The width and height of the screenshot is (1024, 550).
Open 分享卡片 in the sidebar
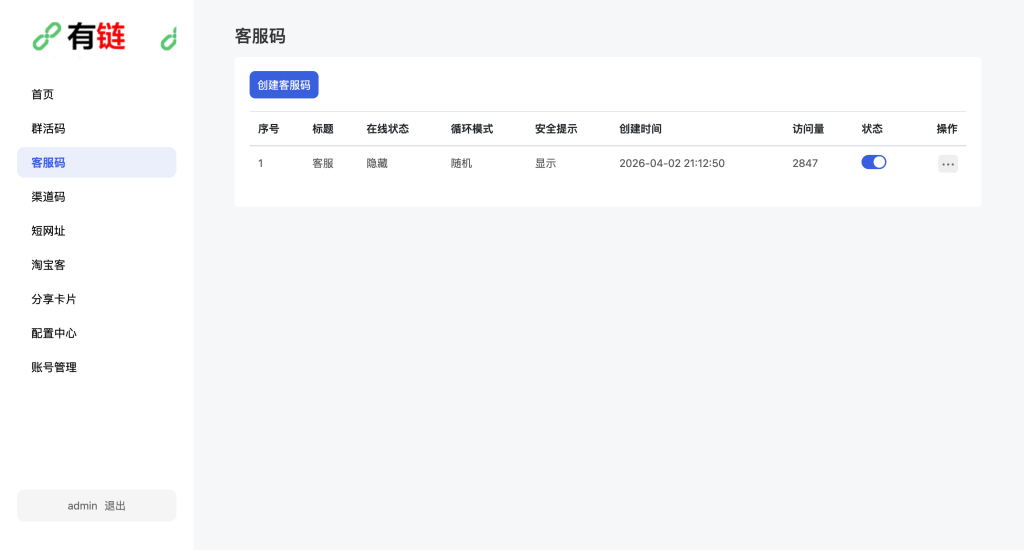(x=97, y=299)
